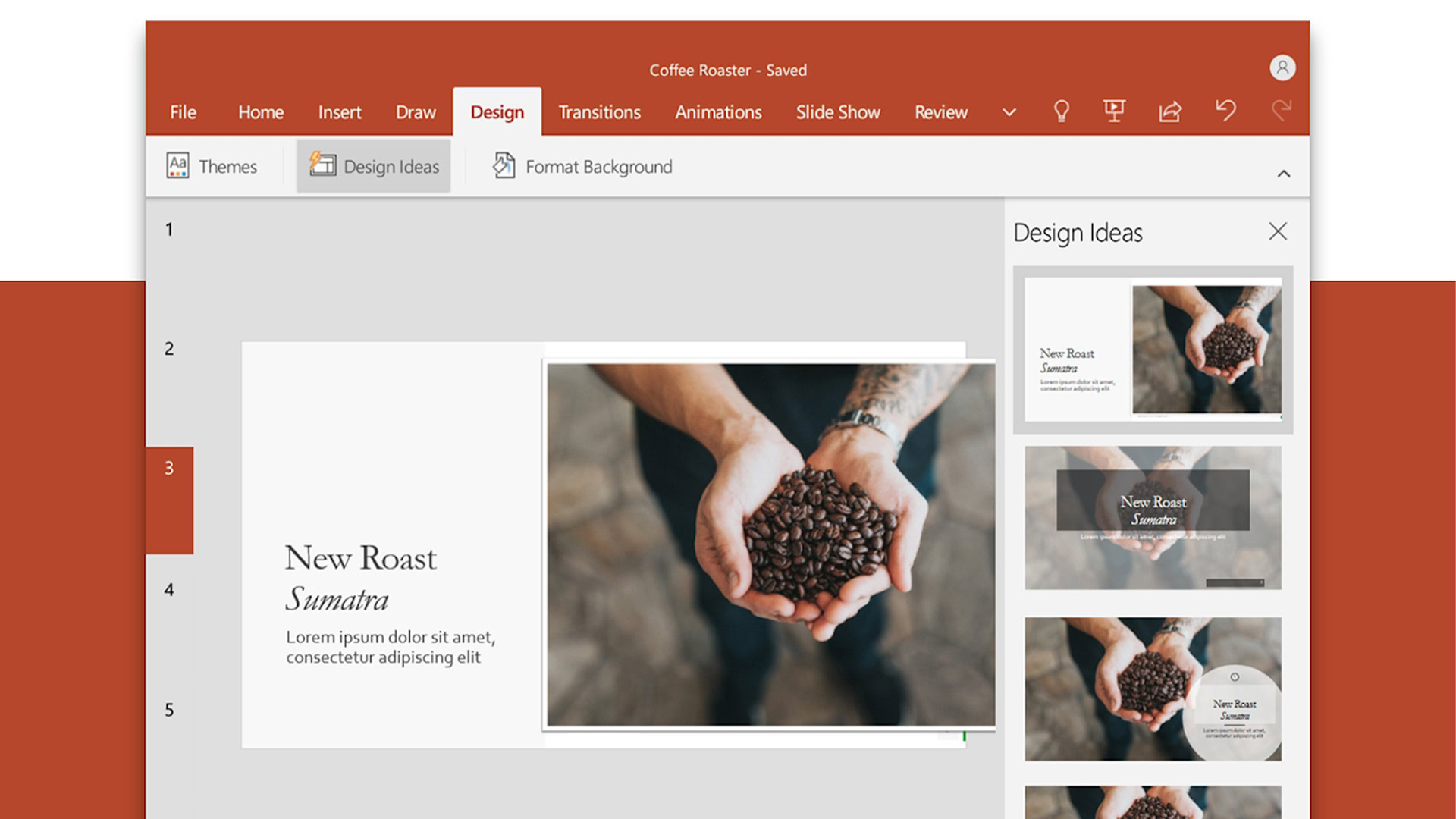1456x819 pixels.
Task: Open Format Background options
Action: point(582,166)
